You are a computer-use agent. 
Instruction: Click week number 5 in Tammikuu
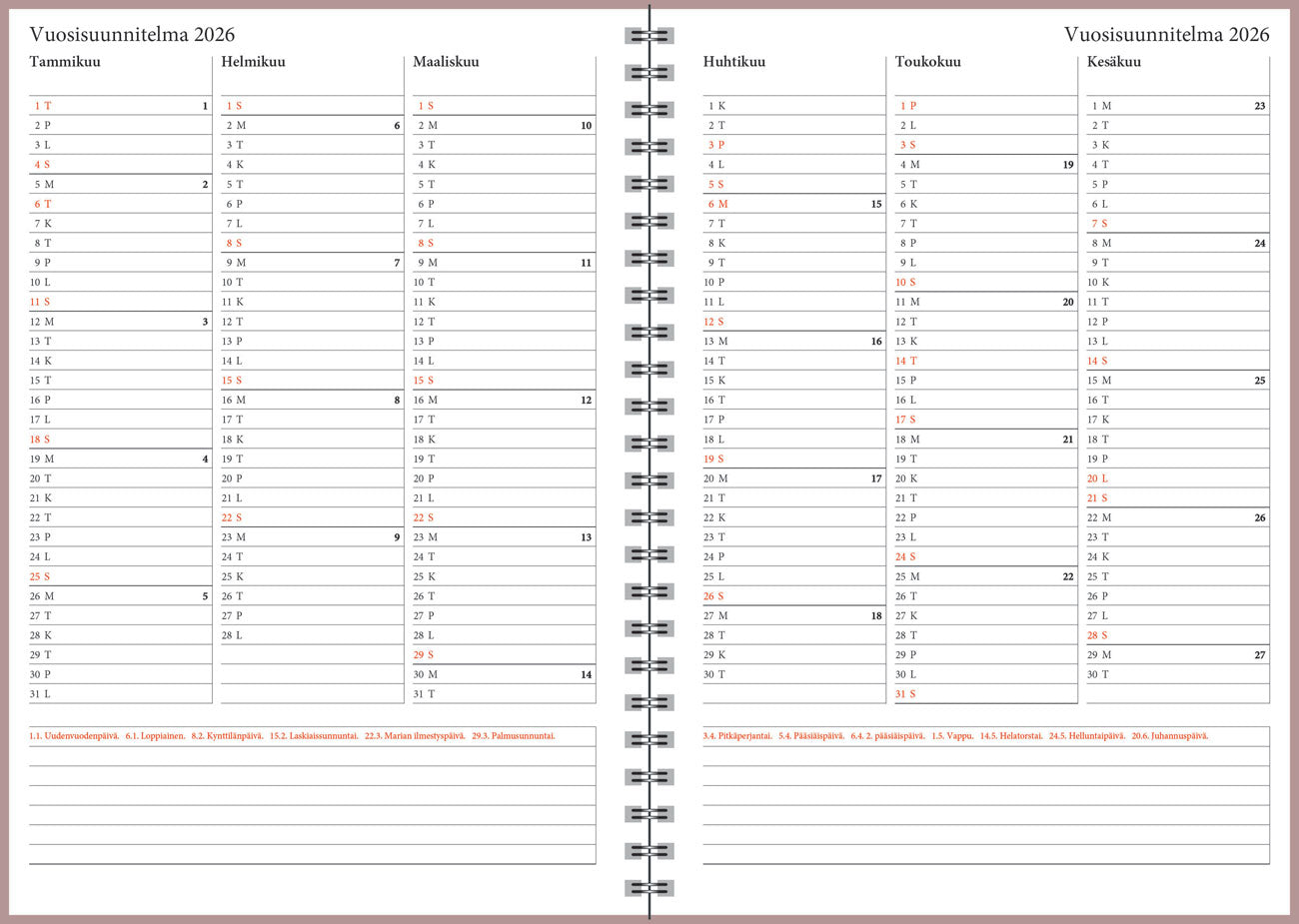(205, 596)
